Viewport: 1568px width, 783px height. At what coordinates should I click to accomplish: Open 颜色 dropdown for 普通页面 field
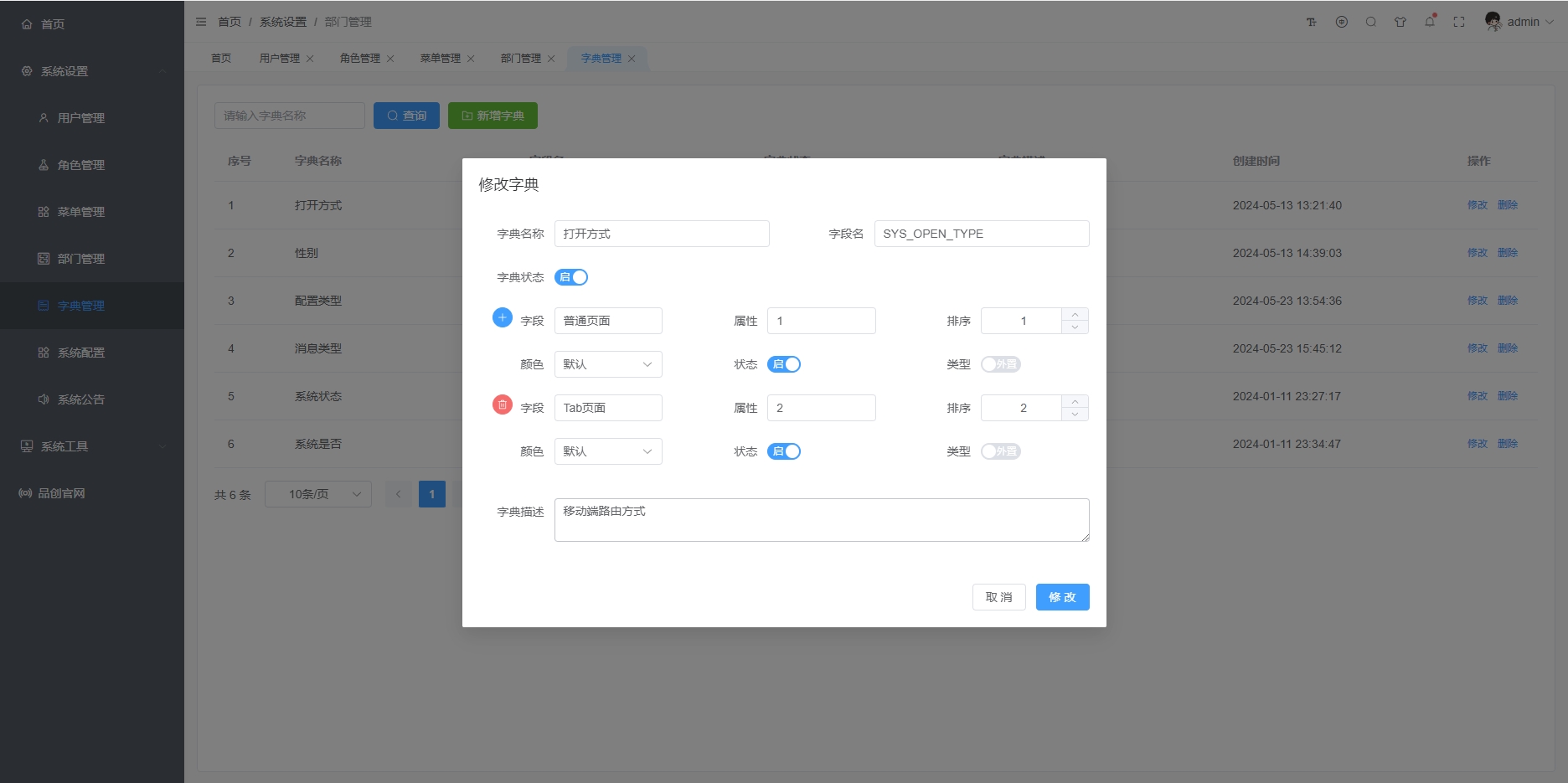click(608, 364)
